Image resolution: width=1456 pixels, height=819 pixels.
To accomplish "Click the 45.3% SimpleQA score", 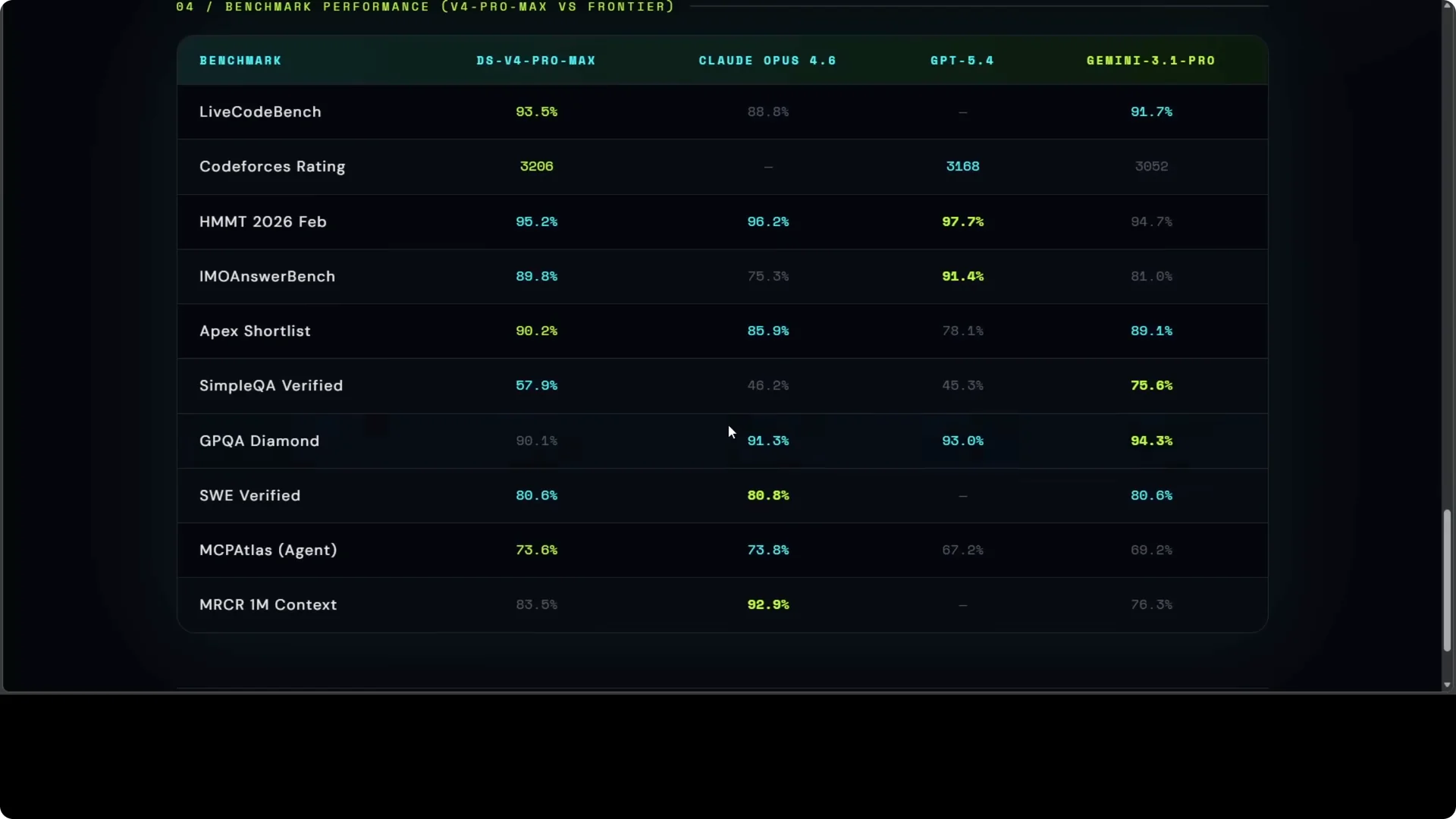I will [x=962, y=385].
